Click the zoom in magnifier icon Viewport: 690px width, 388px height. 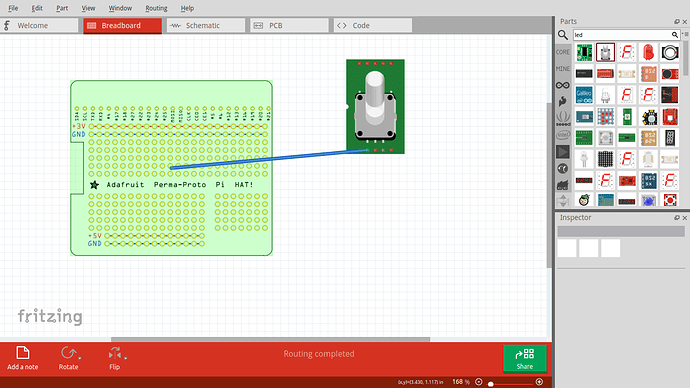(539, 382)
